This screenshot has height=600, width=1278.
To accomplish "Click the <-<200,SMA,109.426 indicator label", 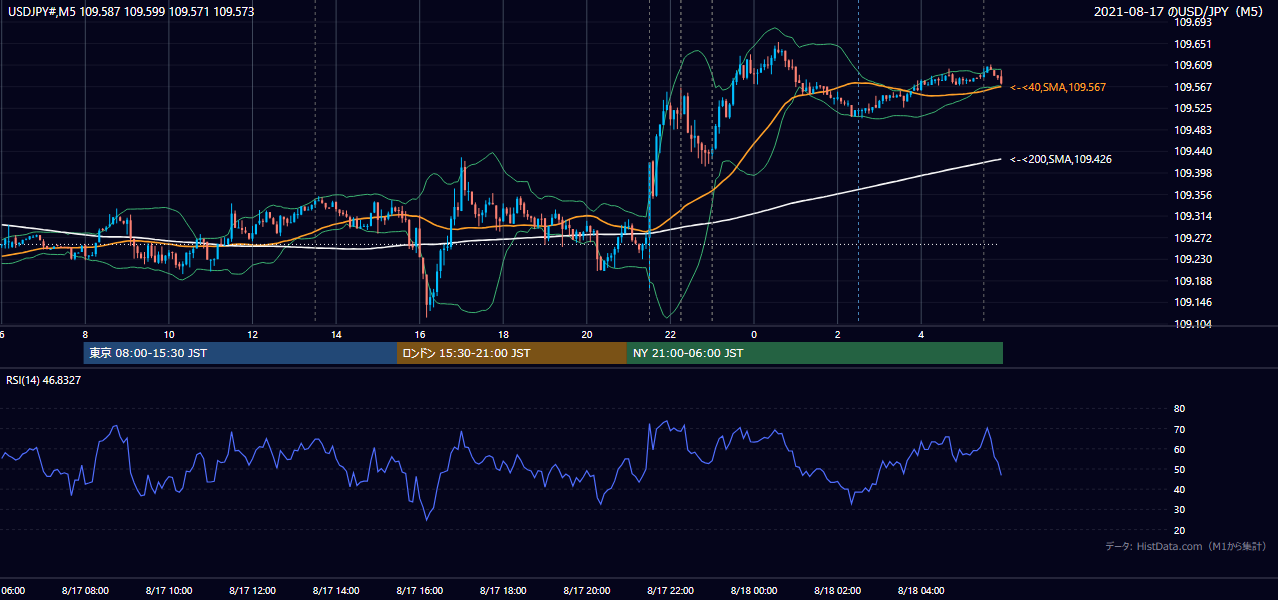I will (x=1061, y=159).
